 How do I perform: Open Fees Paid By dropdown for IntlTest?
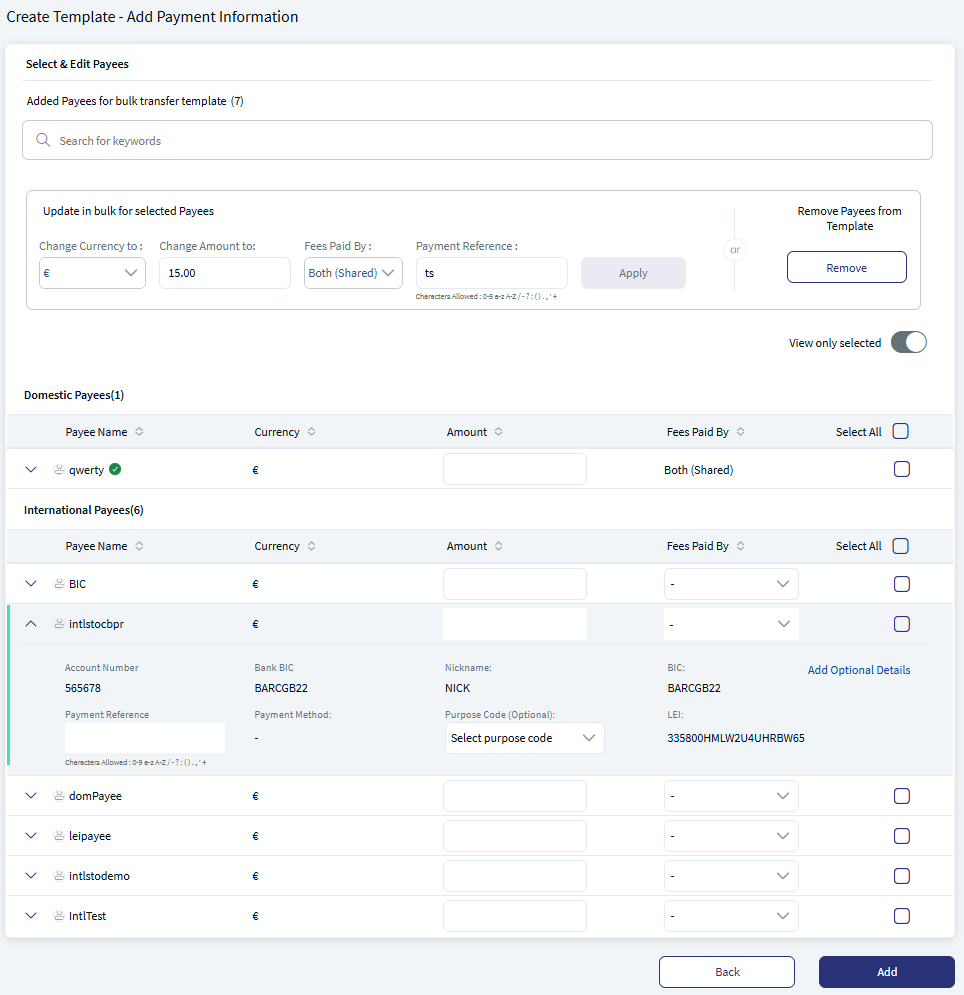click(731, 916)
